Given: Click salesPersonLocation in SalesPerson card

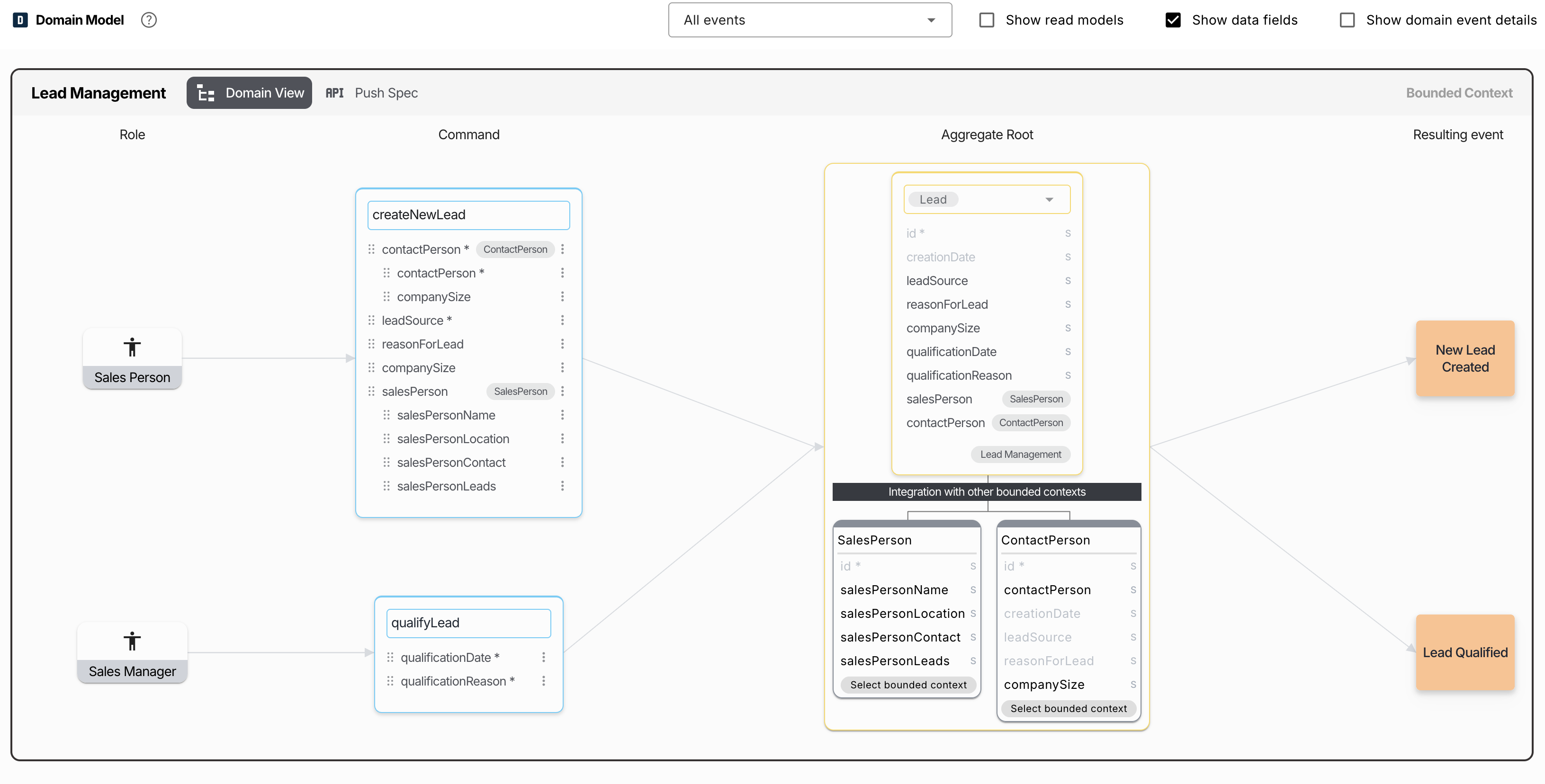Looking at the screenshot, I should pyautogui.click(x=902, y=614).
